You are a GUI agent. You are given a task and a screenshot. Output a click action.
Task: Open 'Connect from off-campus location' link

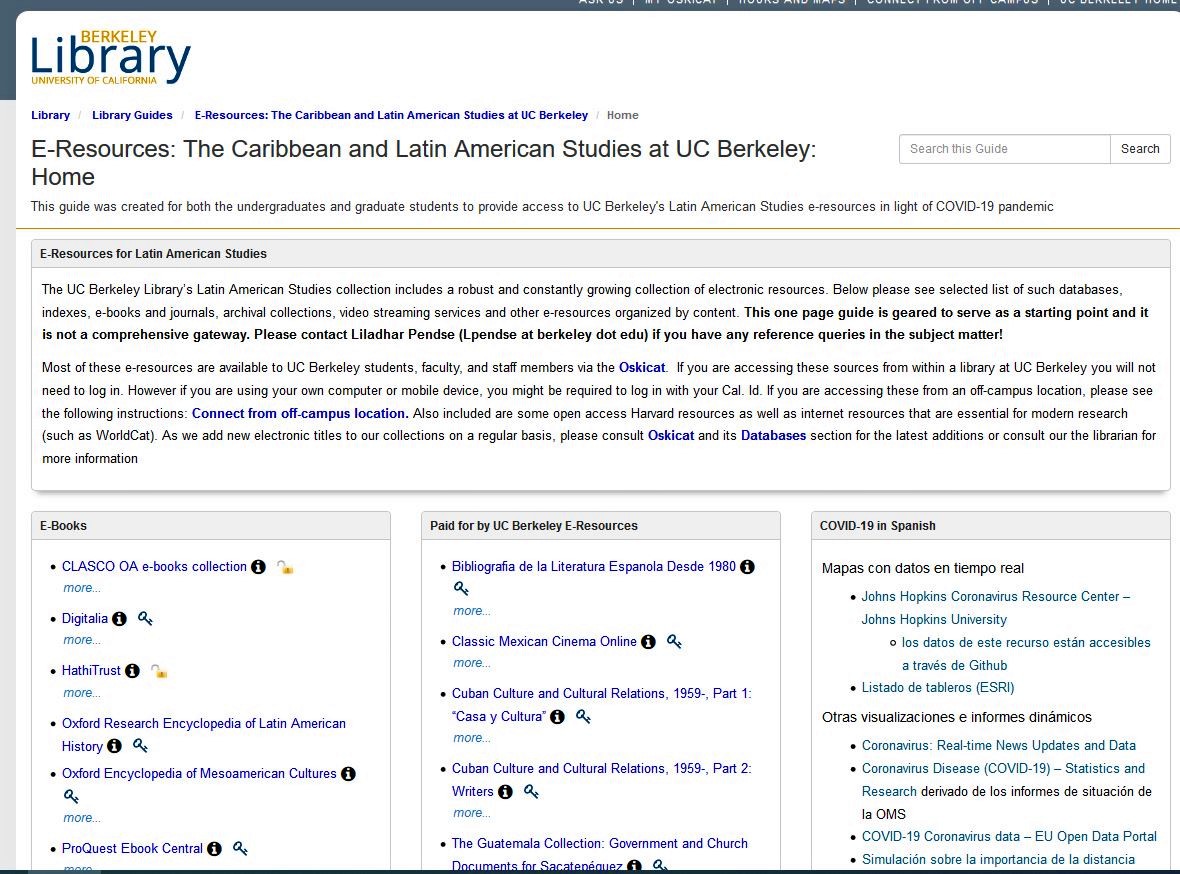(299, 413)
